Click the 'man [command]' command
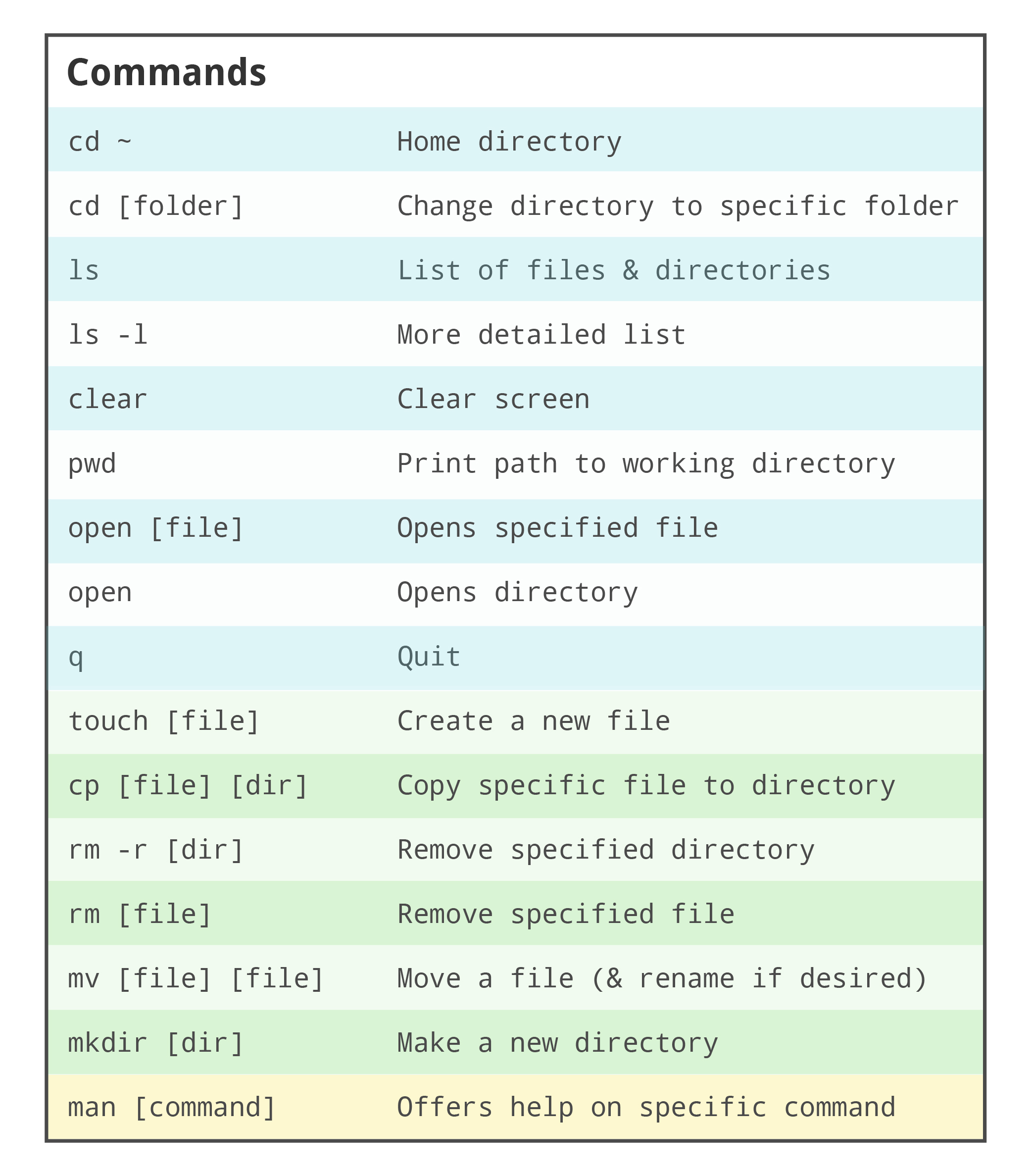Viewport: 1031px width, 1176px height. [x=172, y=1108]
